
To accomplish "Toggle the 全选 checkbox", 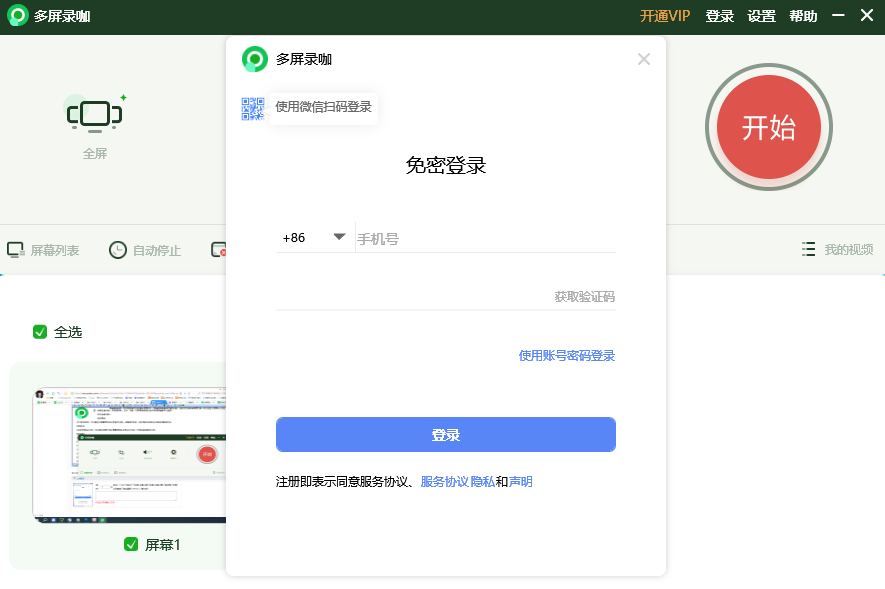I will tap(40, 332).
